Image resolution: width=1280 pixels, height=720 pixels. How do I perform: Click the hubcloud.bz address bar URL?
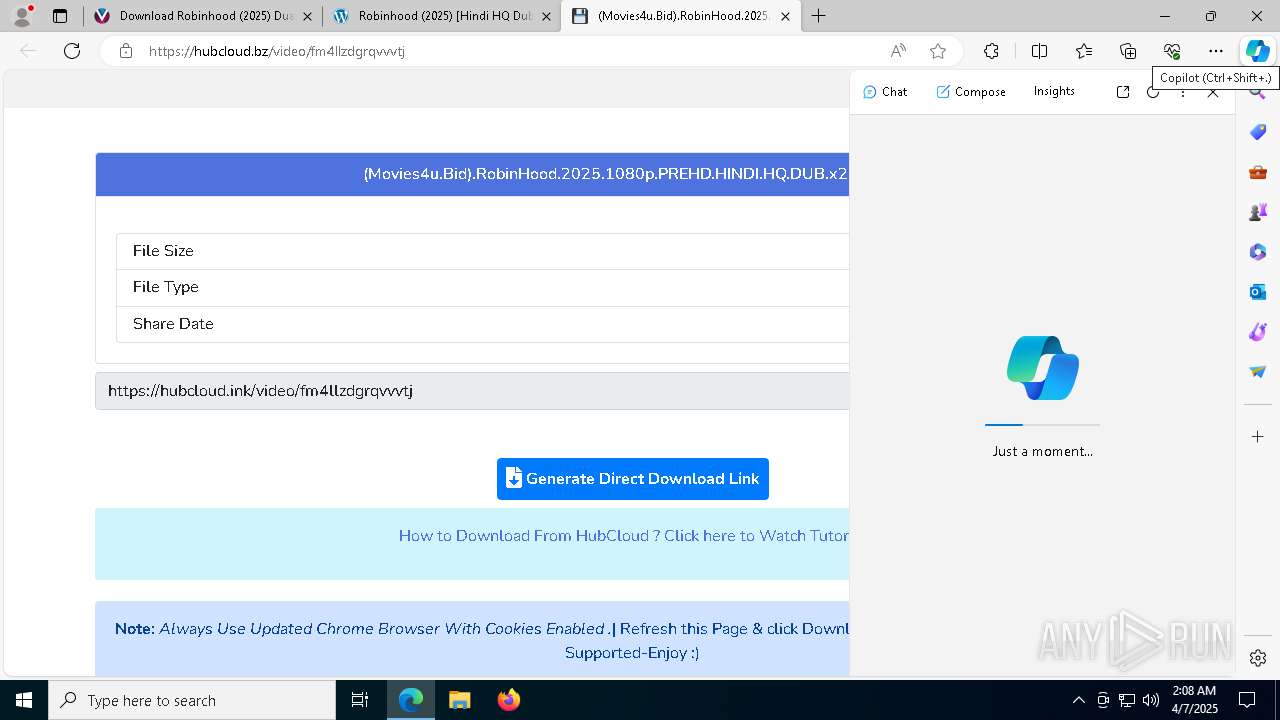(277, 51)
